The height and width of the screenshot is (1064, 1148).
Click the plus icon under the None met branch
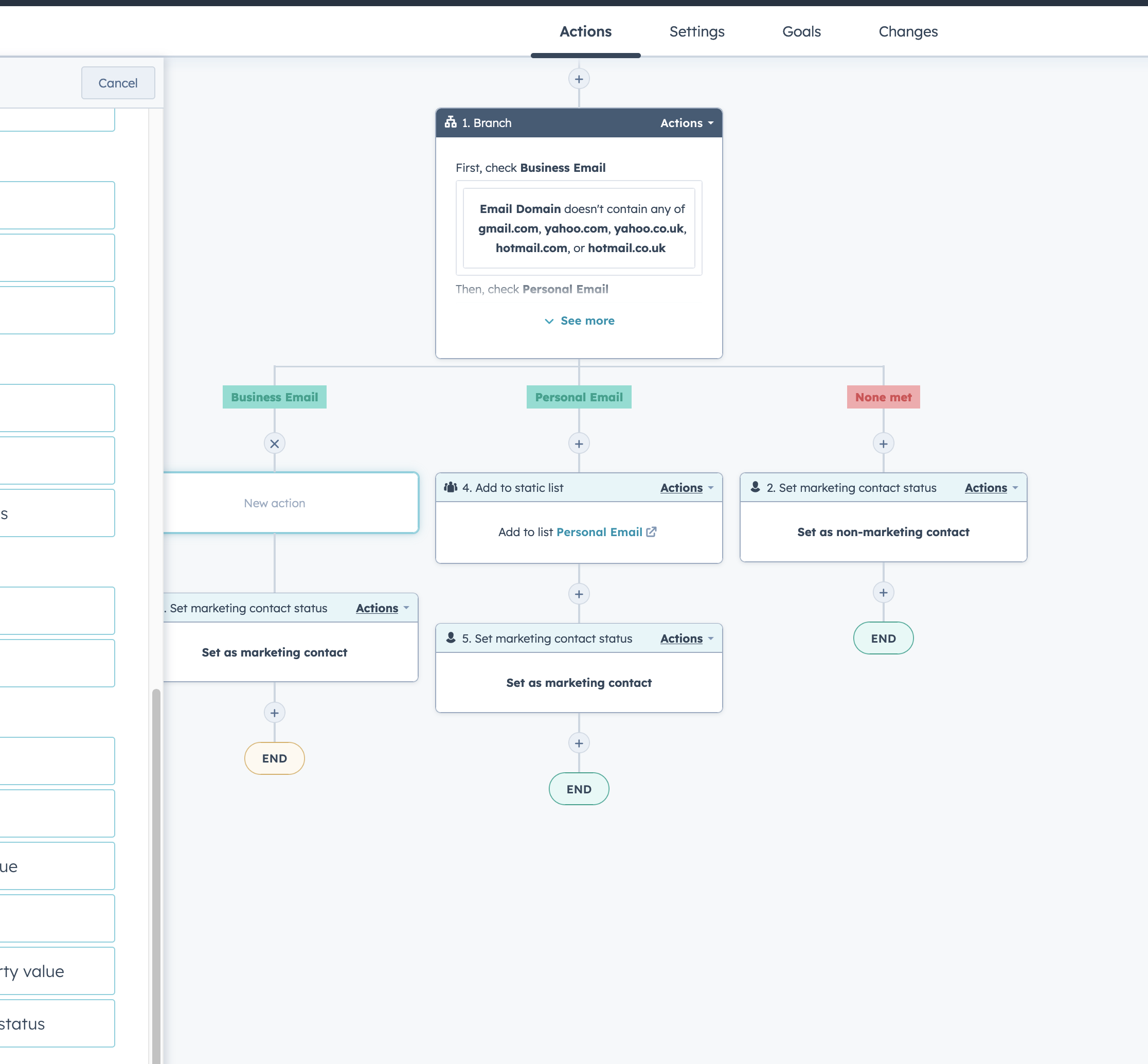(x=883, y=443)
